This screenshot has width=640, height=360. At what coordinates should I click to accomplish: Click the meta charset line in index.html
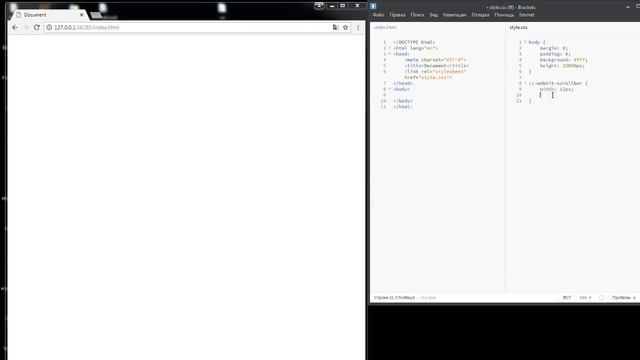point(435,60)
